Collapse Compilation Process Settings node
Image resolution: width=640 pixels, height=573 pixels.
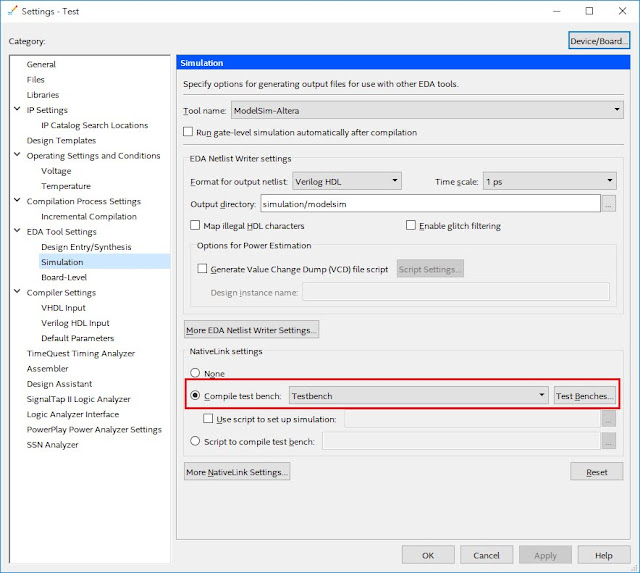pos(17,201)
